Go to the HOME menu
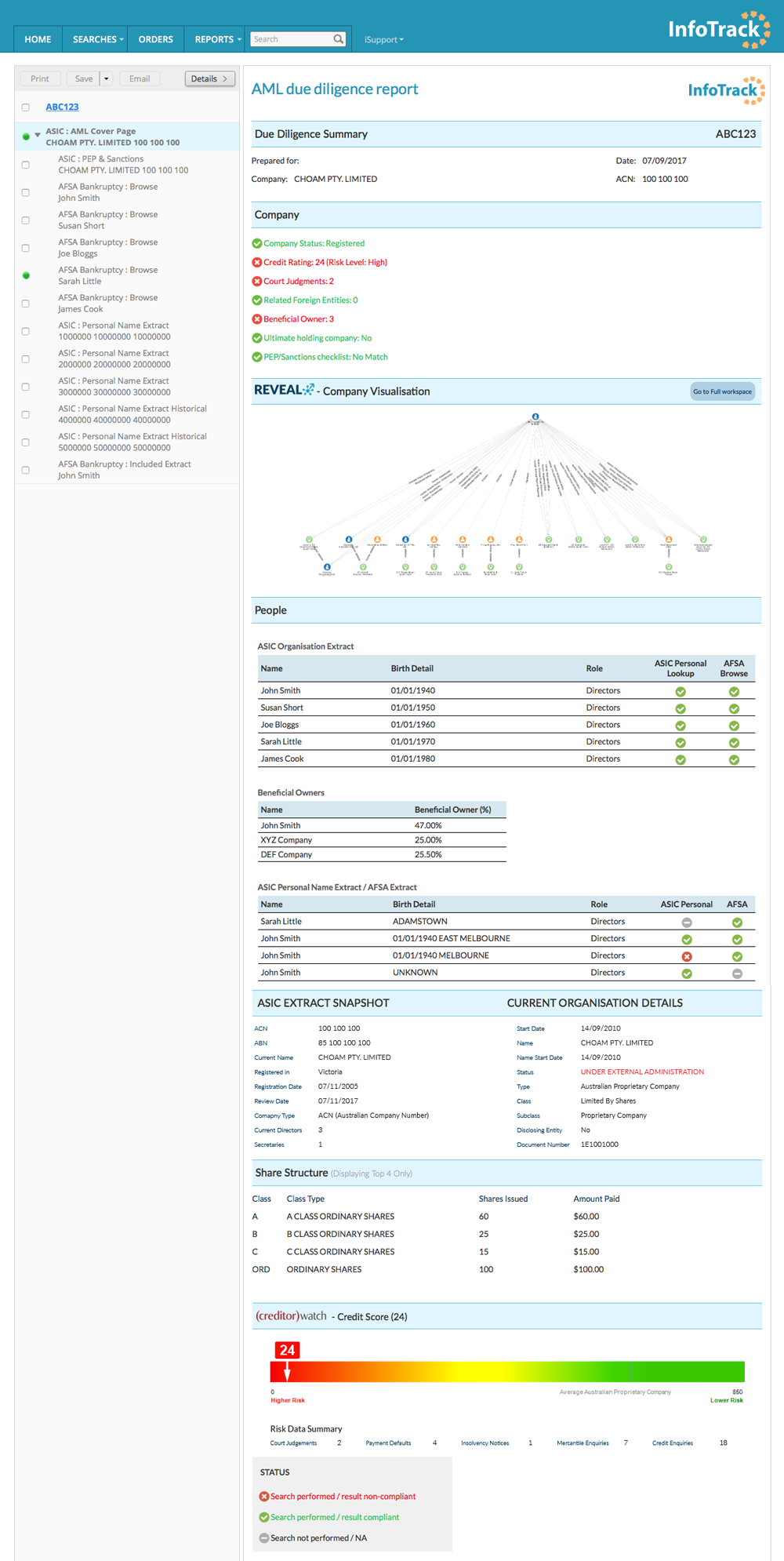 pyautogui.click(x=38, y=39)
